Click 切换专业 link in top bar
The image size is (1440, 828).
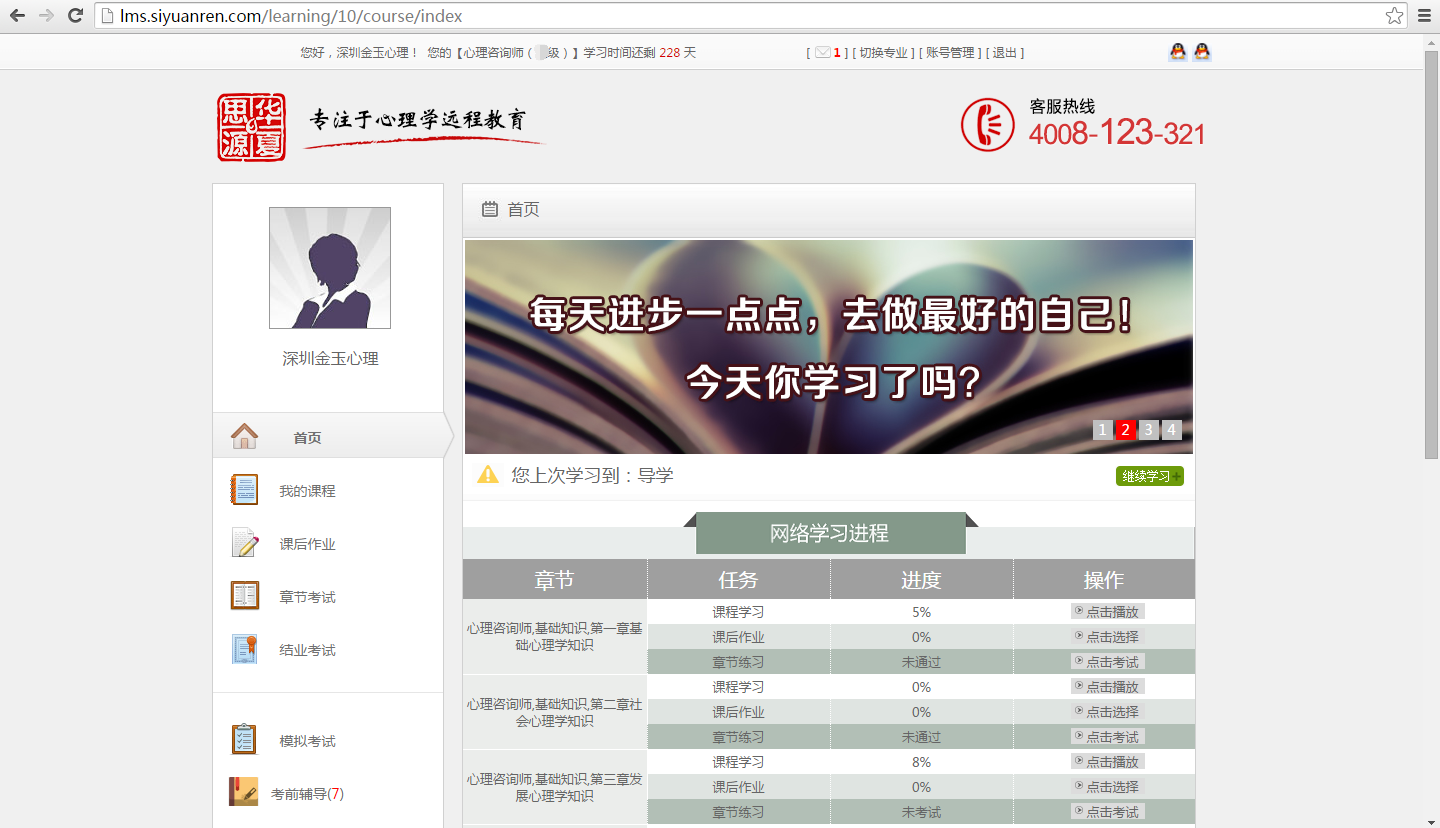(x=883, y=53)
